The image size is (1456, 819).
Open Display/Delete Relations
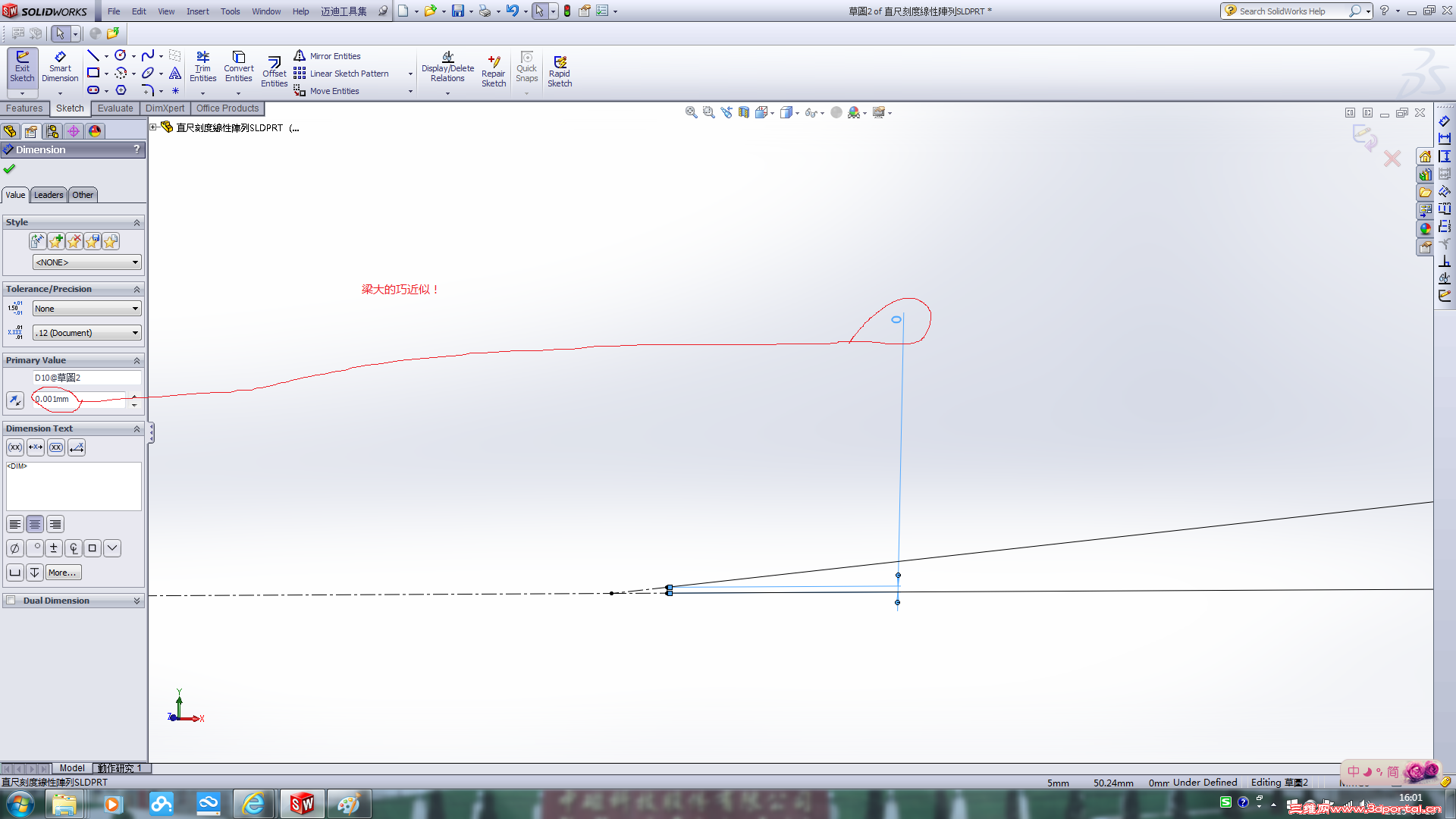coord(447,67)
